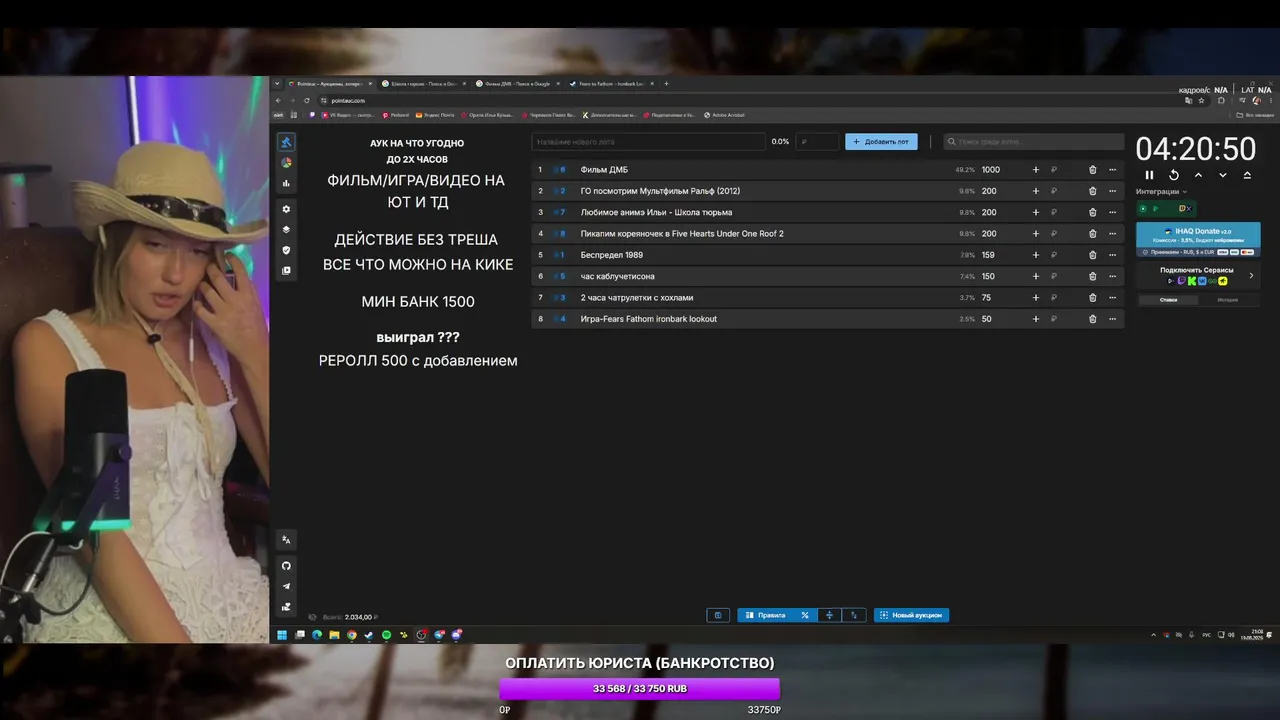Open the statistics bar chart sidebar icon

(x=286, y=183)
